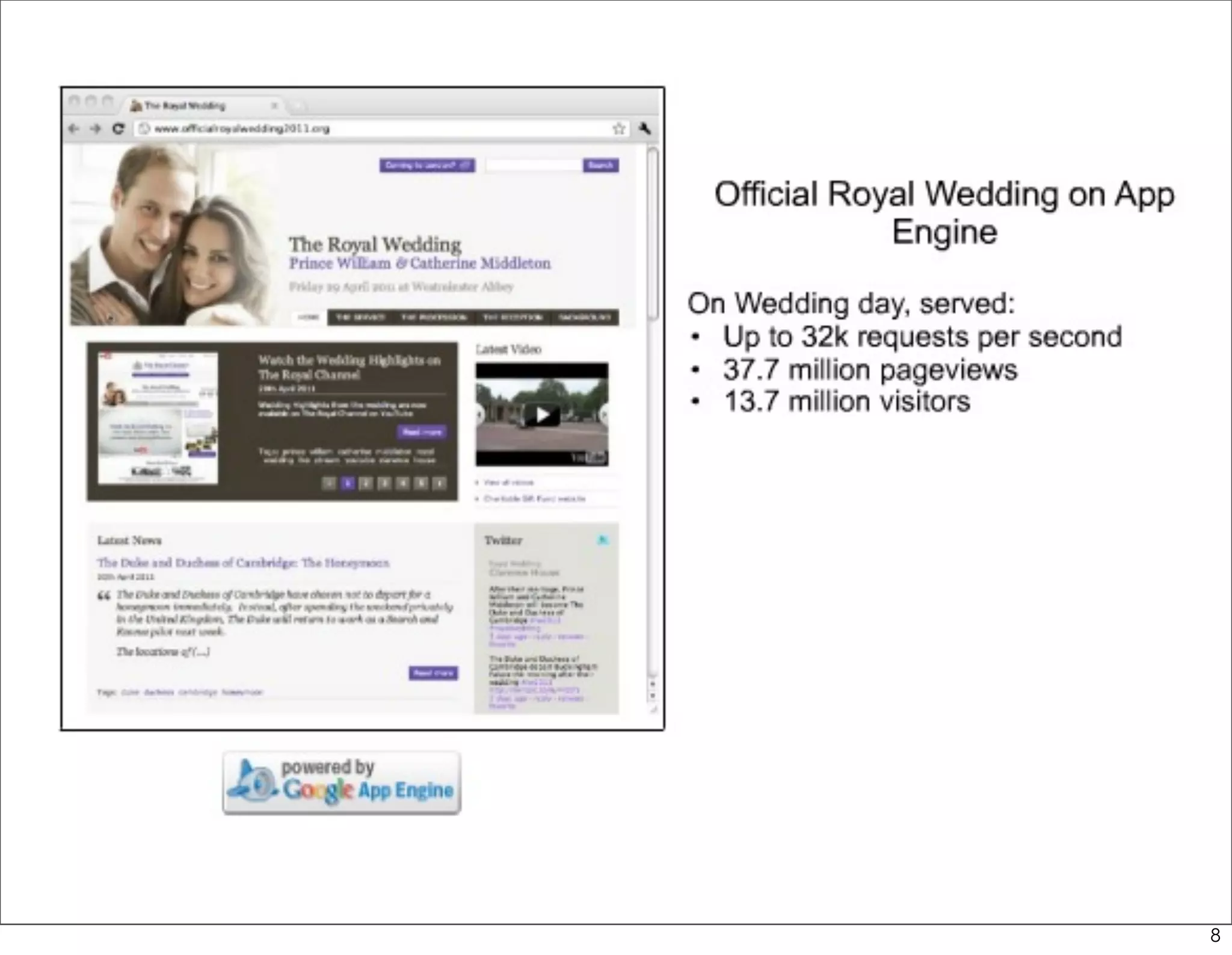Go to carousel slide 2
The image size is (1232, 955).
(366, 483)
